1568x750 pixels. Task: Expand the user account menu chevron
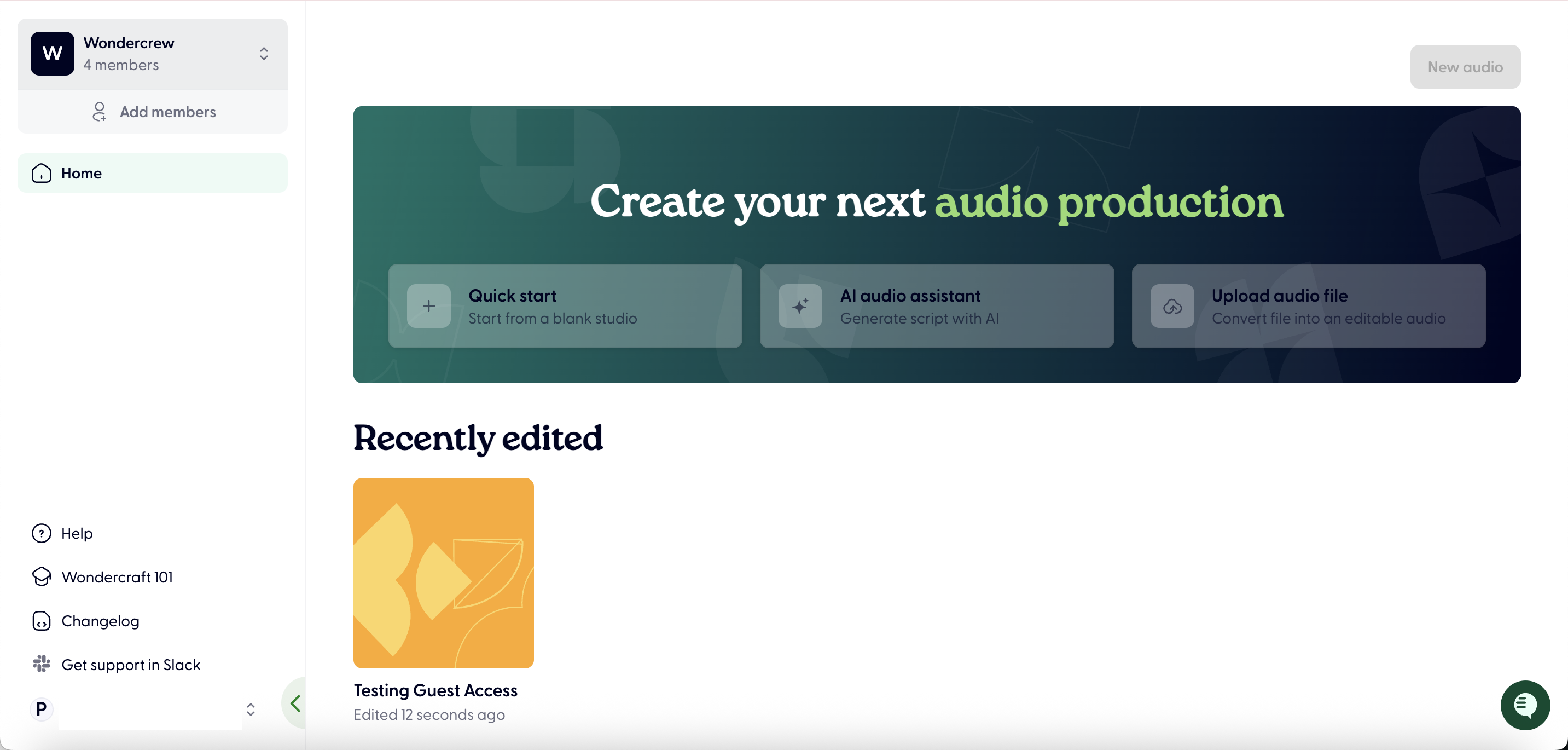click(251, 709)
